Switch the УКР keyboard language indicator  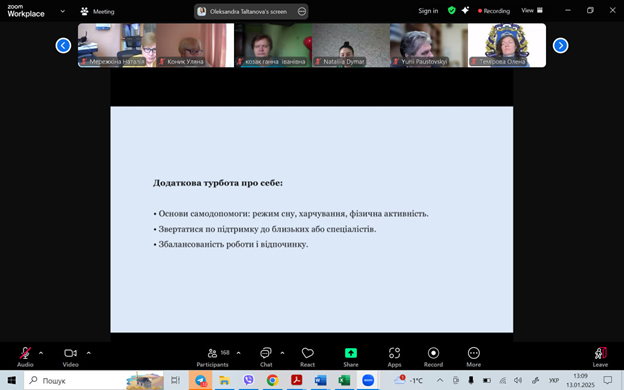click(554, 380)
